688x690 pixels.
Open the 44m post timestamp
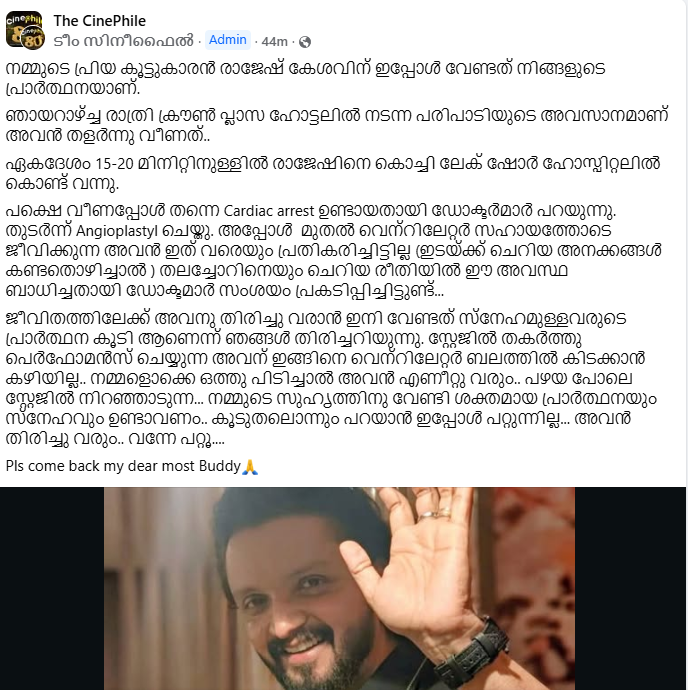pyautogui.click(x=274, y=42)
